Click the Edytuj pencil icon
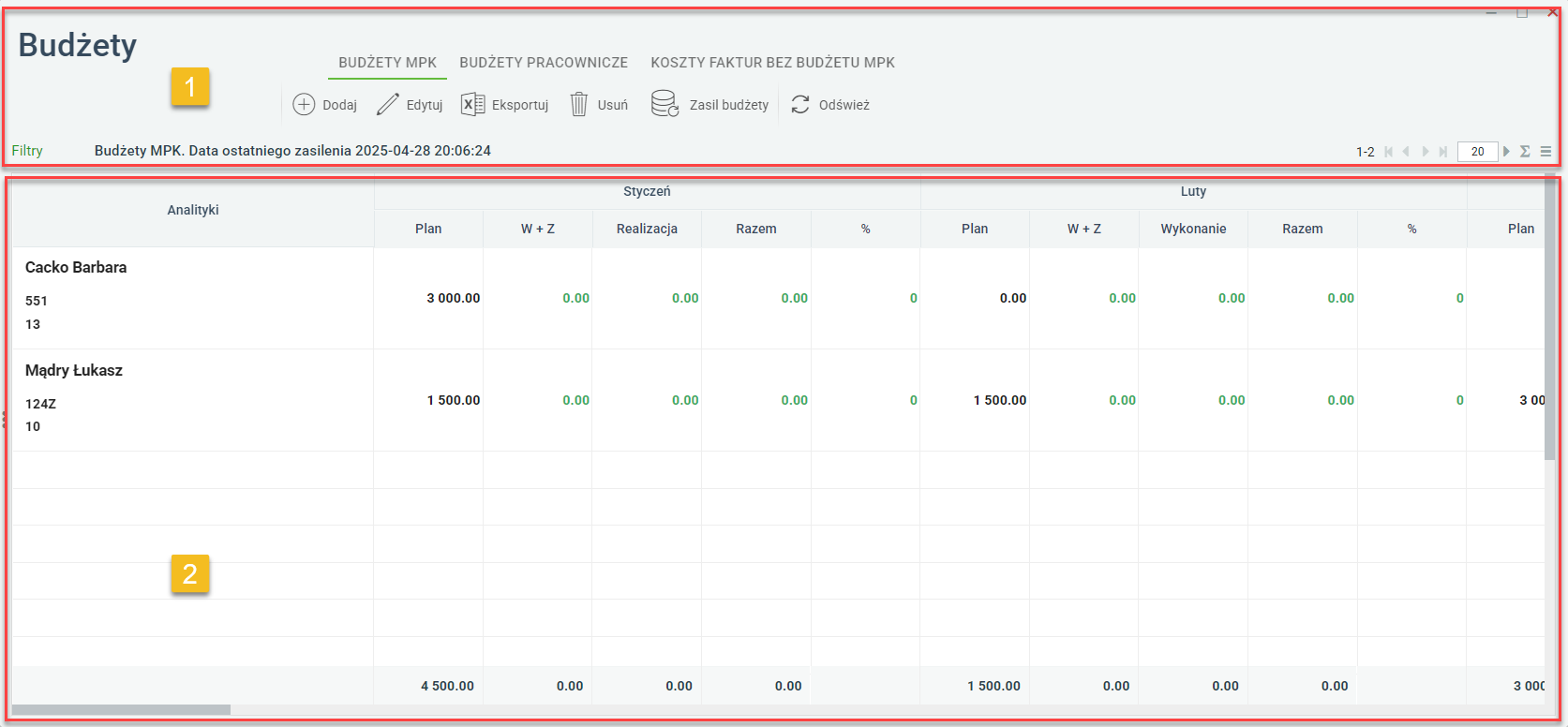Screen dimensions: 1568x727 387,104
